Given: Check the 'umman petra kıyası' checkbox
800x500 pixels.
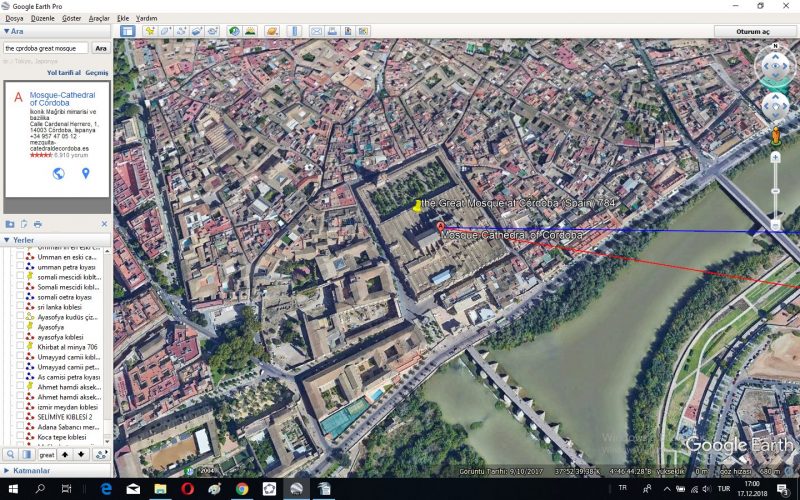Looking at the screenshot, I should [x=20, y=267].
